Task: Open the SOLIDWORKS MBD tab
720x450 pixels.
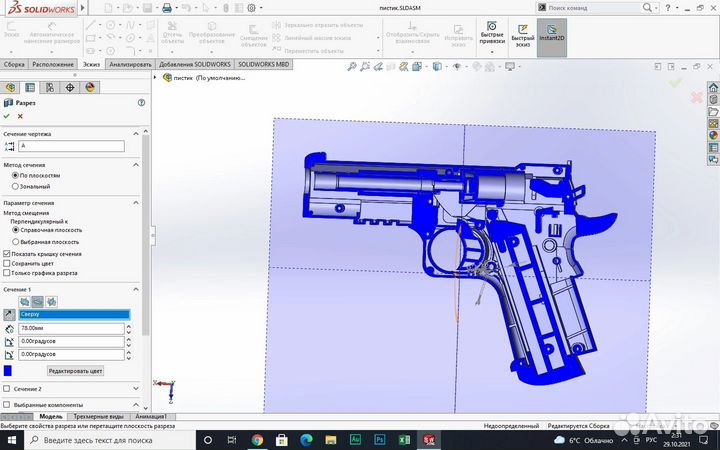Action: point(264,64)
